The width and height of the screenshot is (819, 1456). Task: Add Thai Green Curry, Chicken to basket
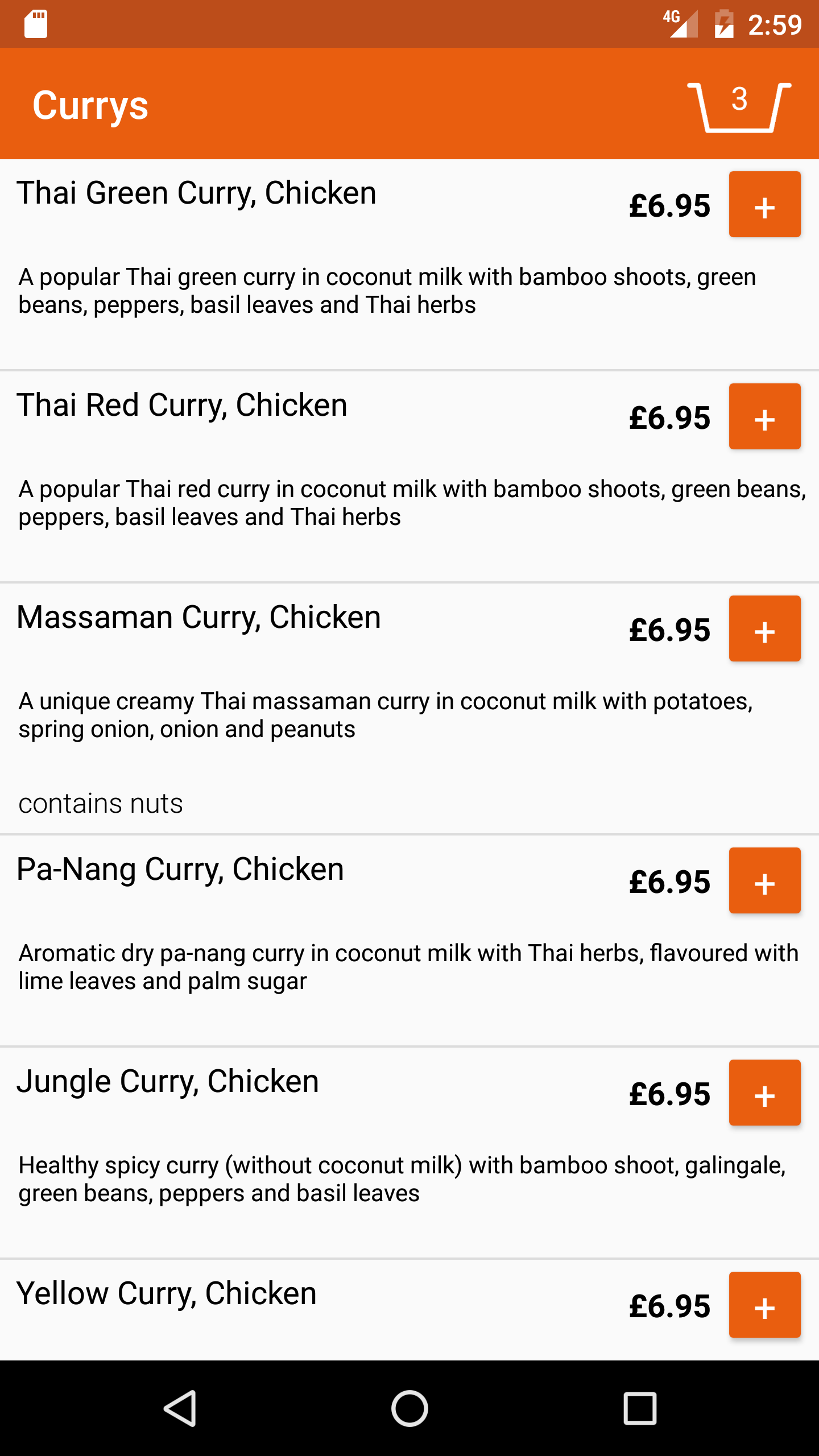point(764,205)
